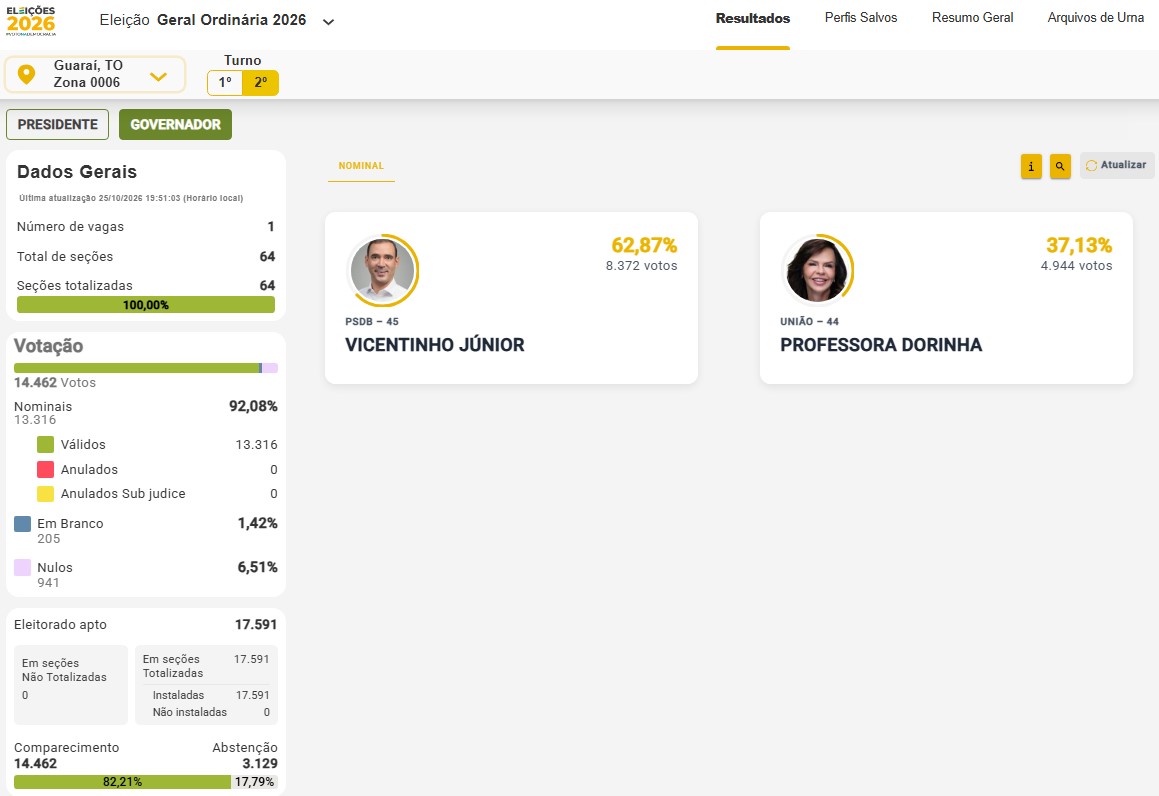Click the Votação vote distribution bar

(x=146, y=368)
